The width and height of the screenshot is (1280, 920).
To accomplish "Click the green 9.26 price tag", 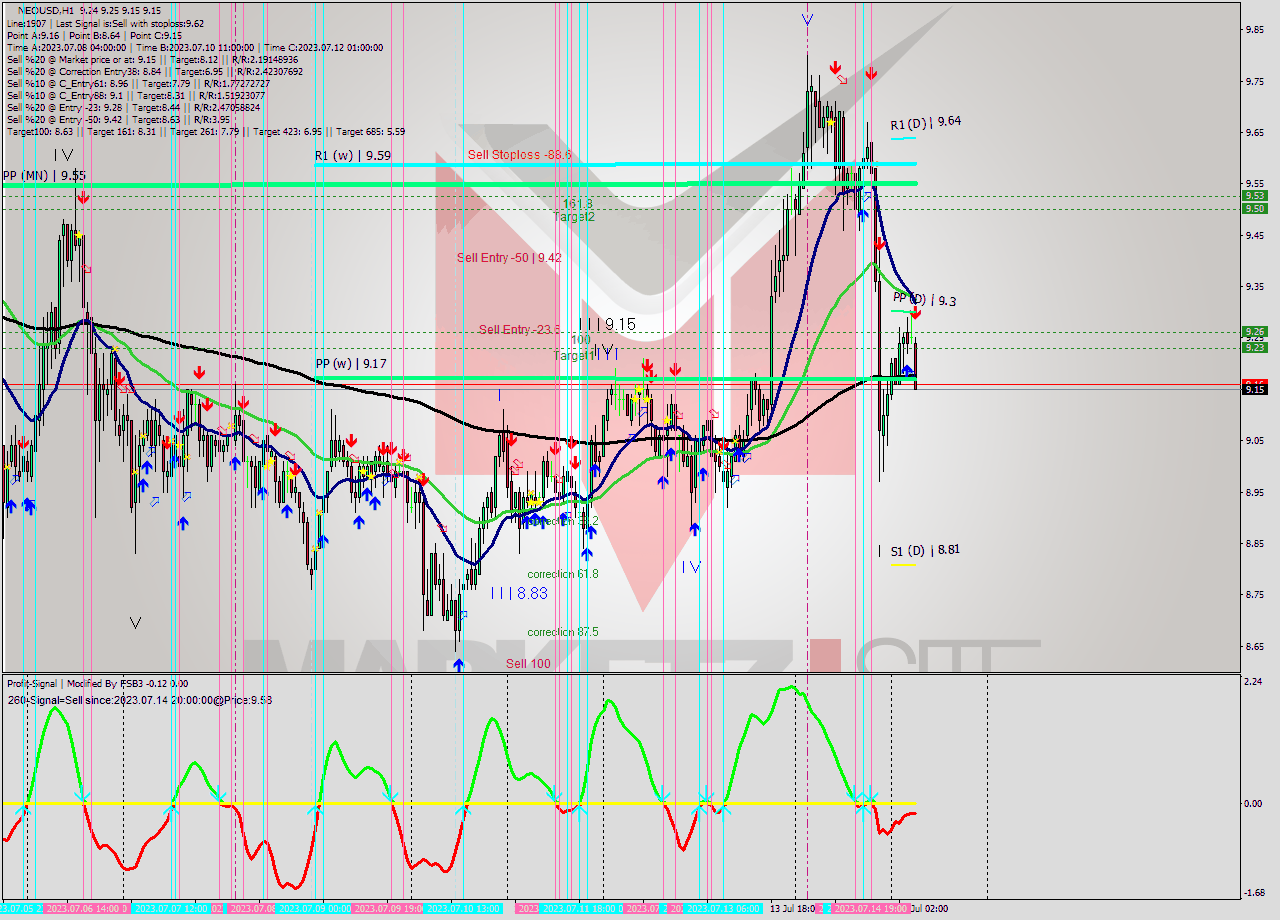I will coord(1255,331).
